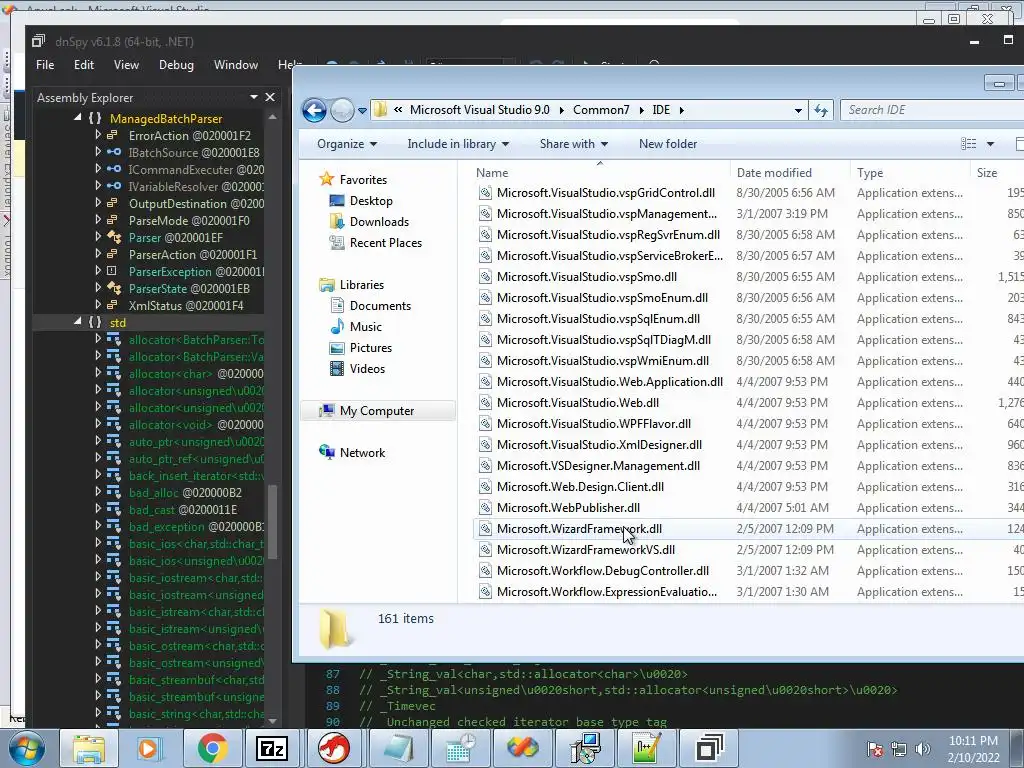
Task: Sort by the Name column header
Action: click(492, 173)
